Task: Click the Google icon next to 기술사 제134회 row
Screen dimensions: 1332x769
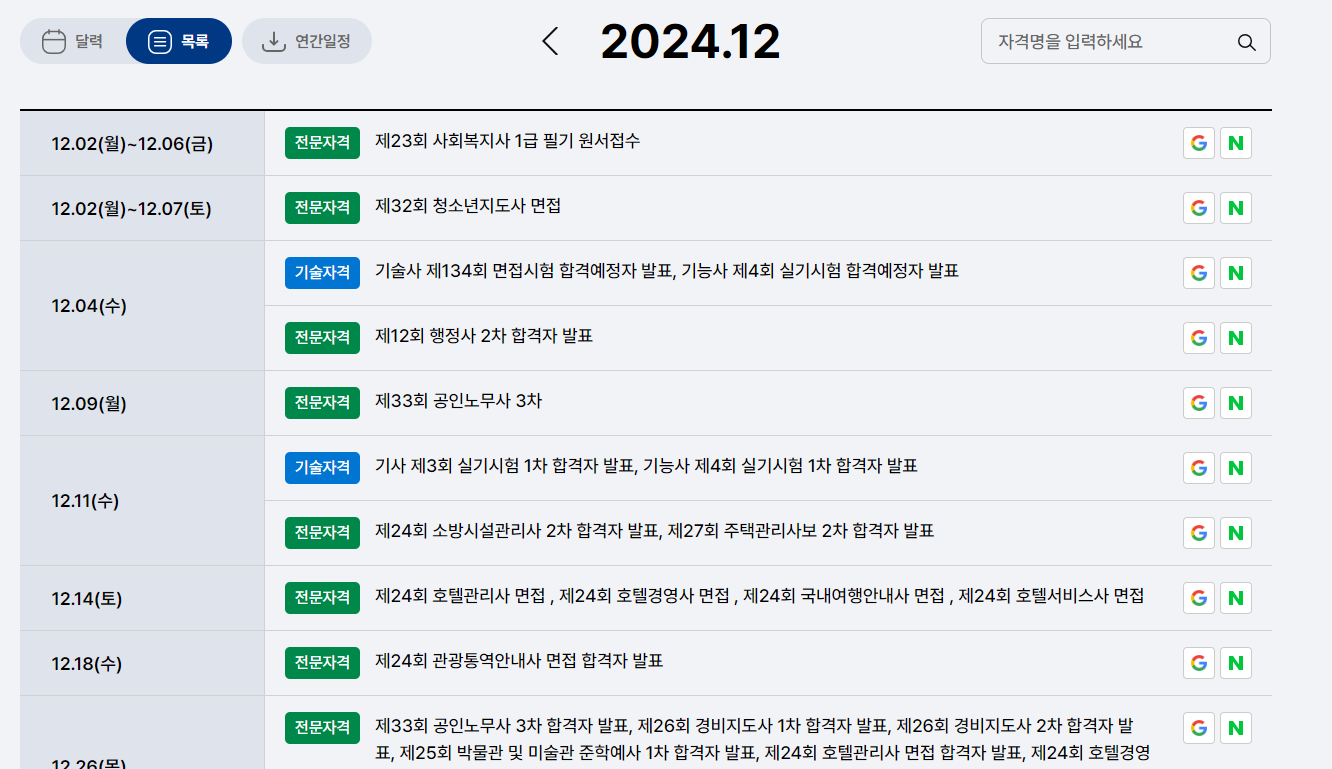Action: pos(1198,272)
